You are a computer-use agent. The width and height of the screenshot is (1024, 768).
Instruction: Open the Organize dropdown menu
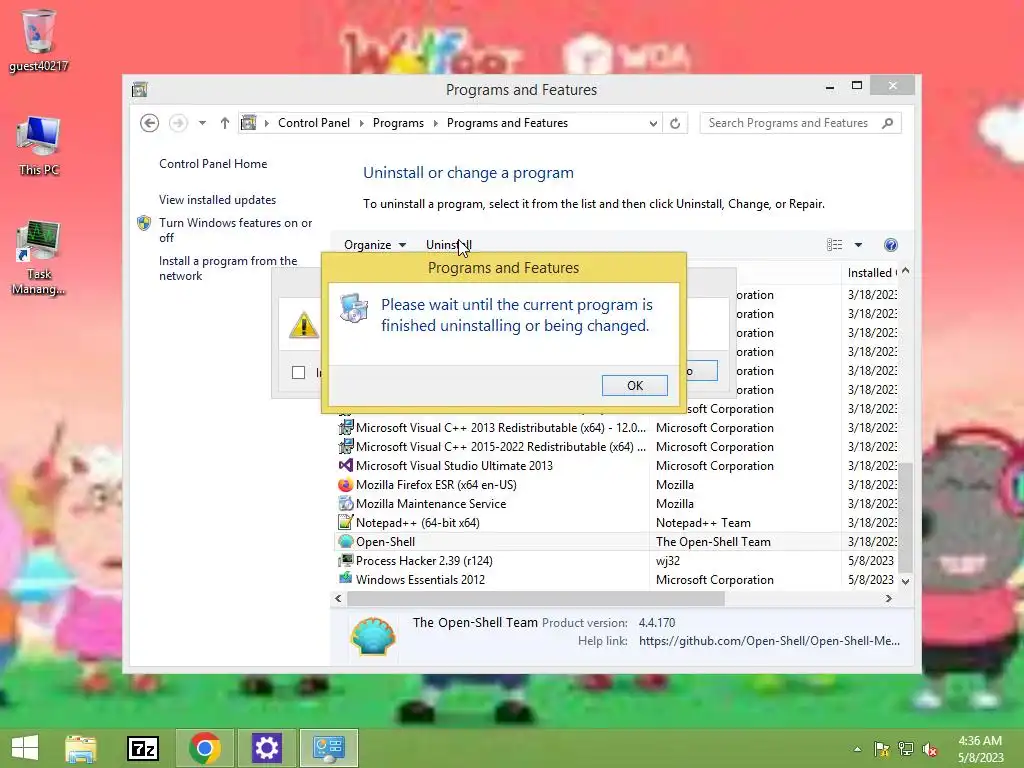(375, 245)
